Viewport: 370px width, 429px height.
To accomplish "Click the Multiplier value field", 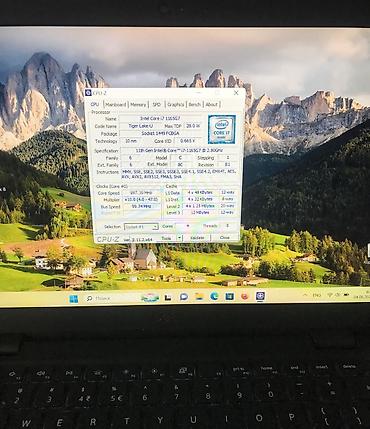I will point(142,200).
